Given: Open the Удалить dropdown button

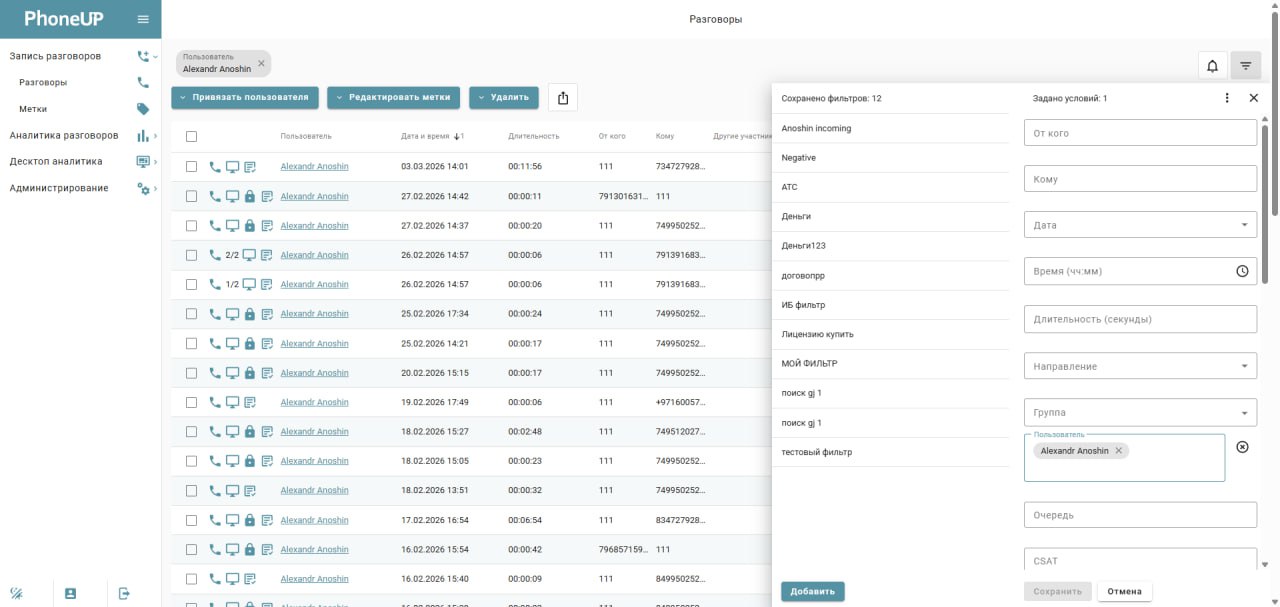Looking at the screenshot, I should click(x=504, y=98).
